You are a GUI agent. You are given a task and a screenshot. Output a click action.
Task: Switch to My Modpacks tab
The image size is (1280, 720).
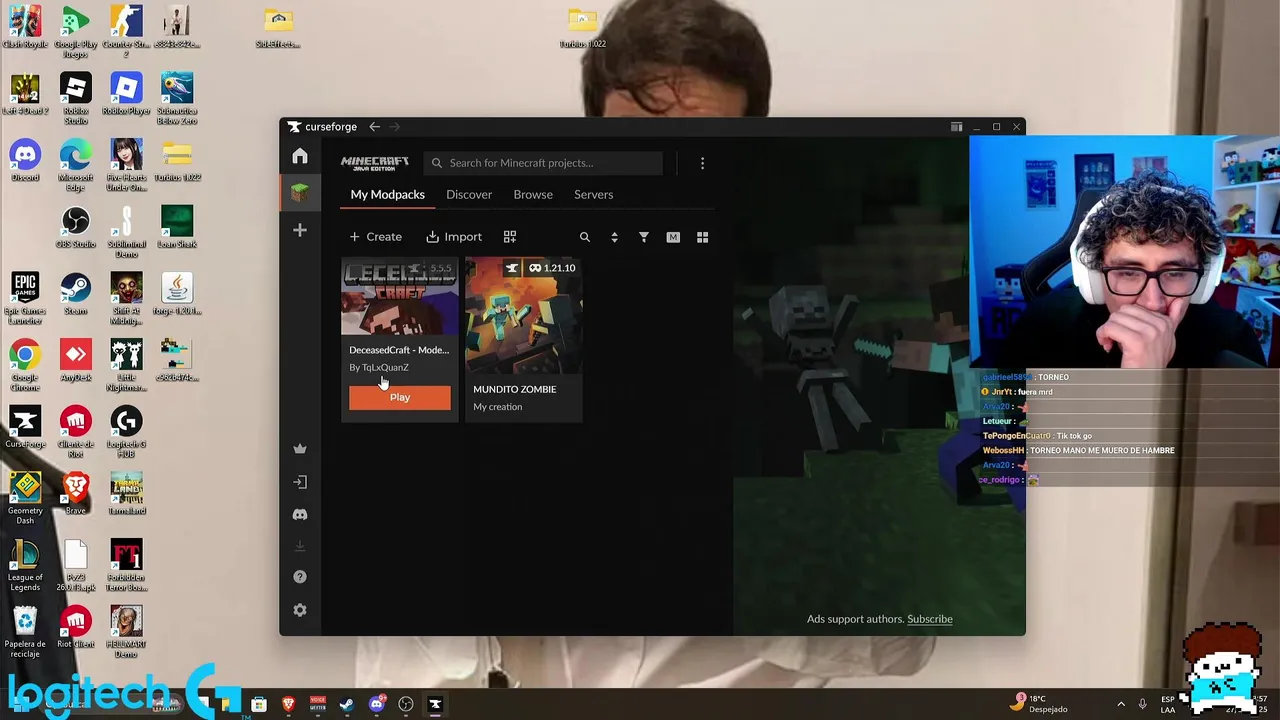coord(387,194)
